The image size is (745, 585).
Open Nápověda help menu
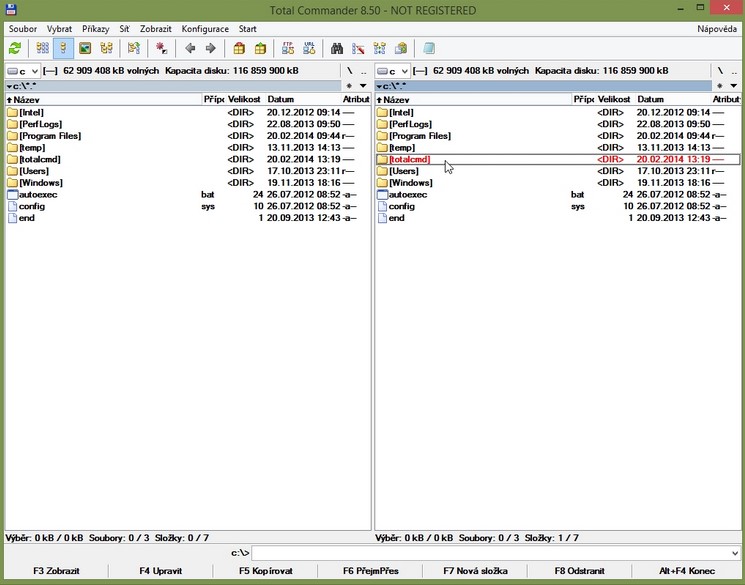(717, 29)
